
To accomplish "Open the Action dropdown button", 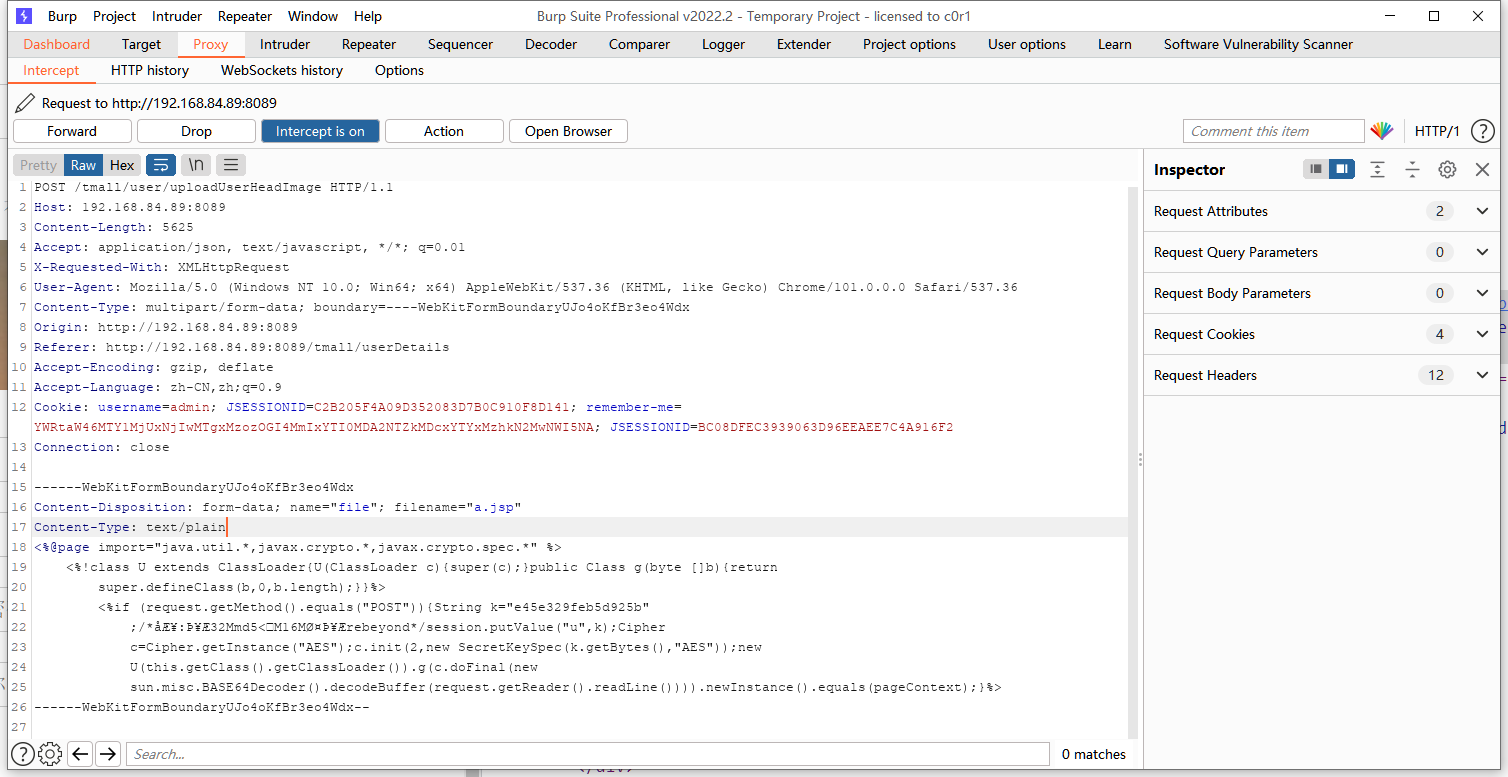I will click(x=444, y=131).
